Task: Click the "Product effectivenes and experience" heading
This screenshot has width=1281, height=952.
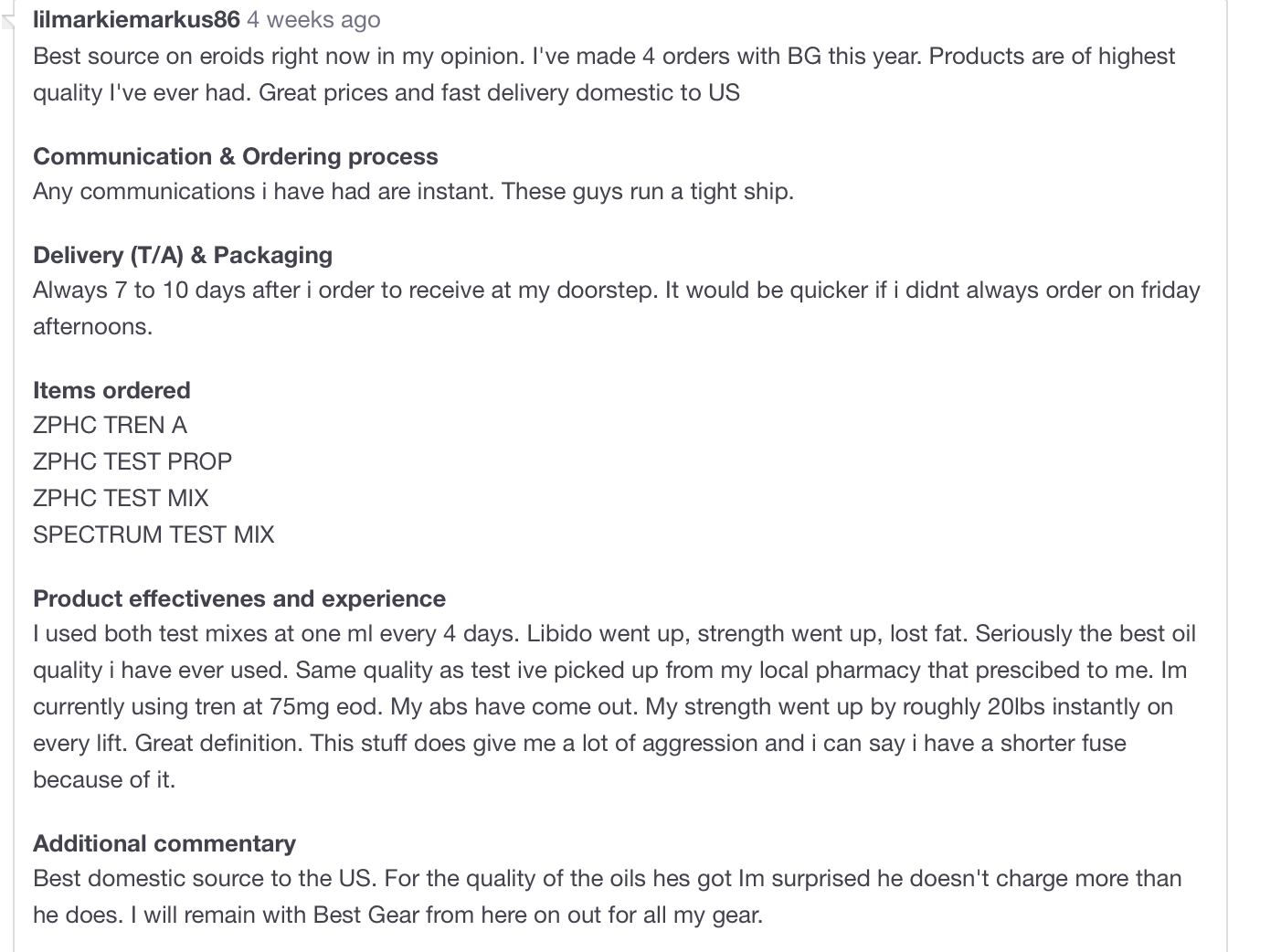Action: tap(239, 598)
